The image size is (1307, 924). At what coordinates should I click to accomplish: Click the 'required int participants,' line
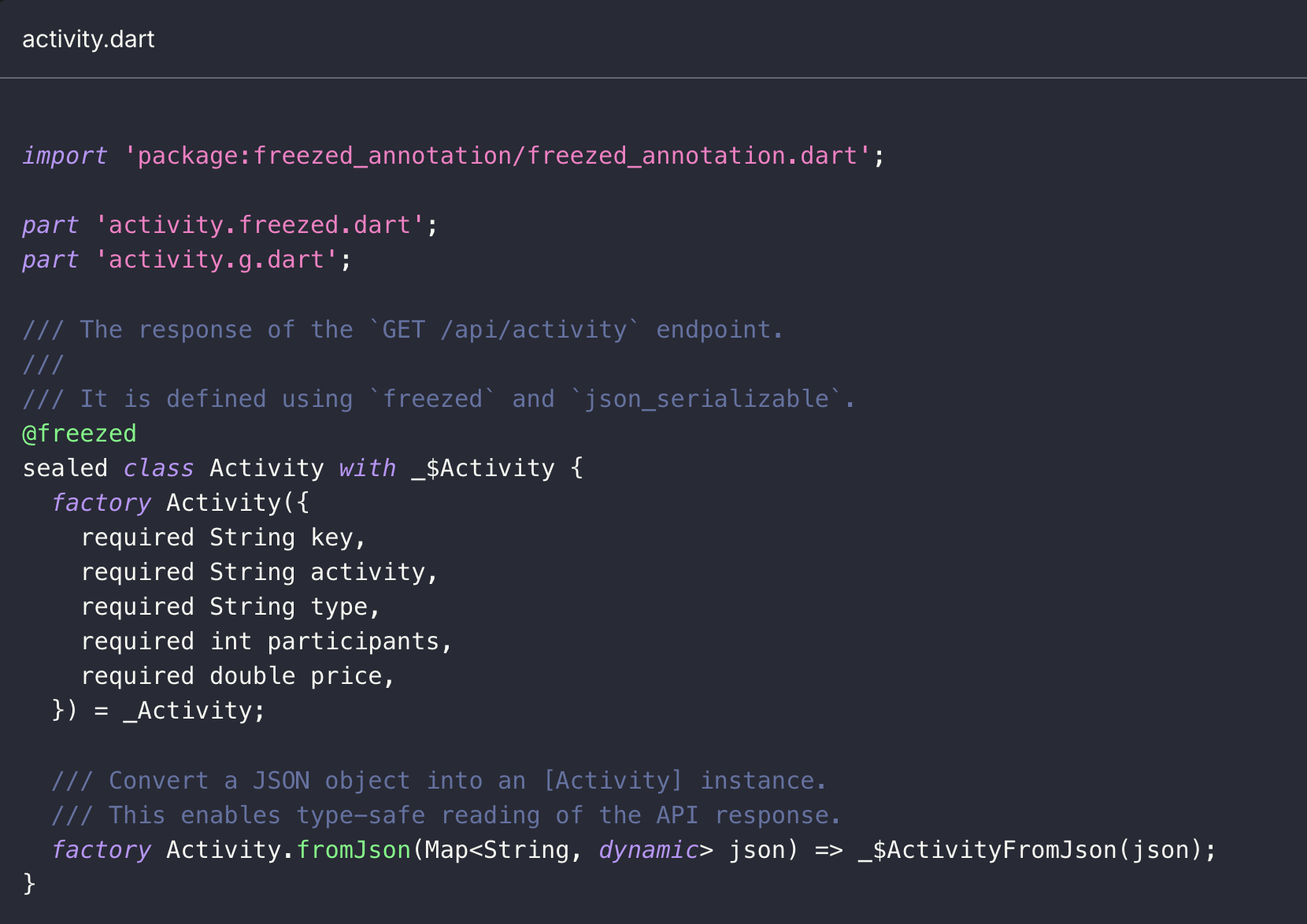(x=267, y=641)
